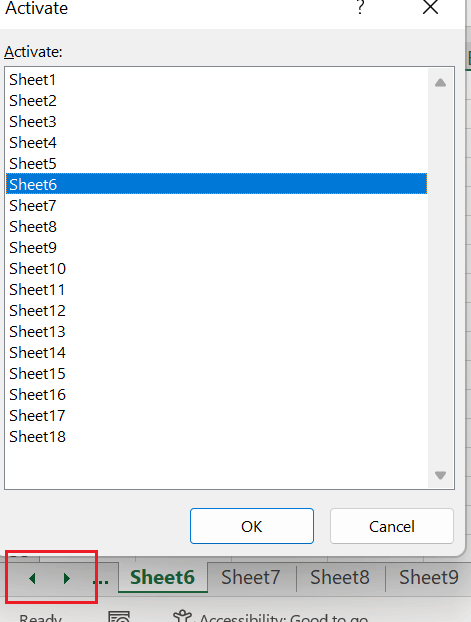Switch to the Sheet9 tab
Viewport: 471px width, 622px height.
(x=429, y=577)
